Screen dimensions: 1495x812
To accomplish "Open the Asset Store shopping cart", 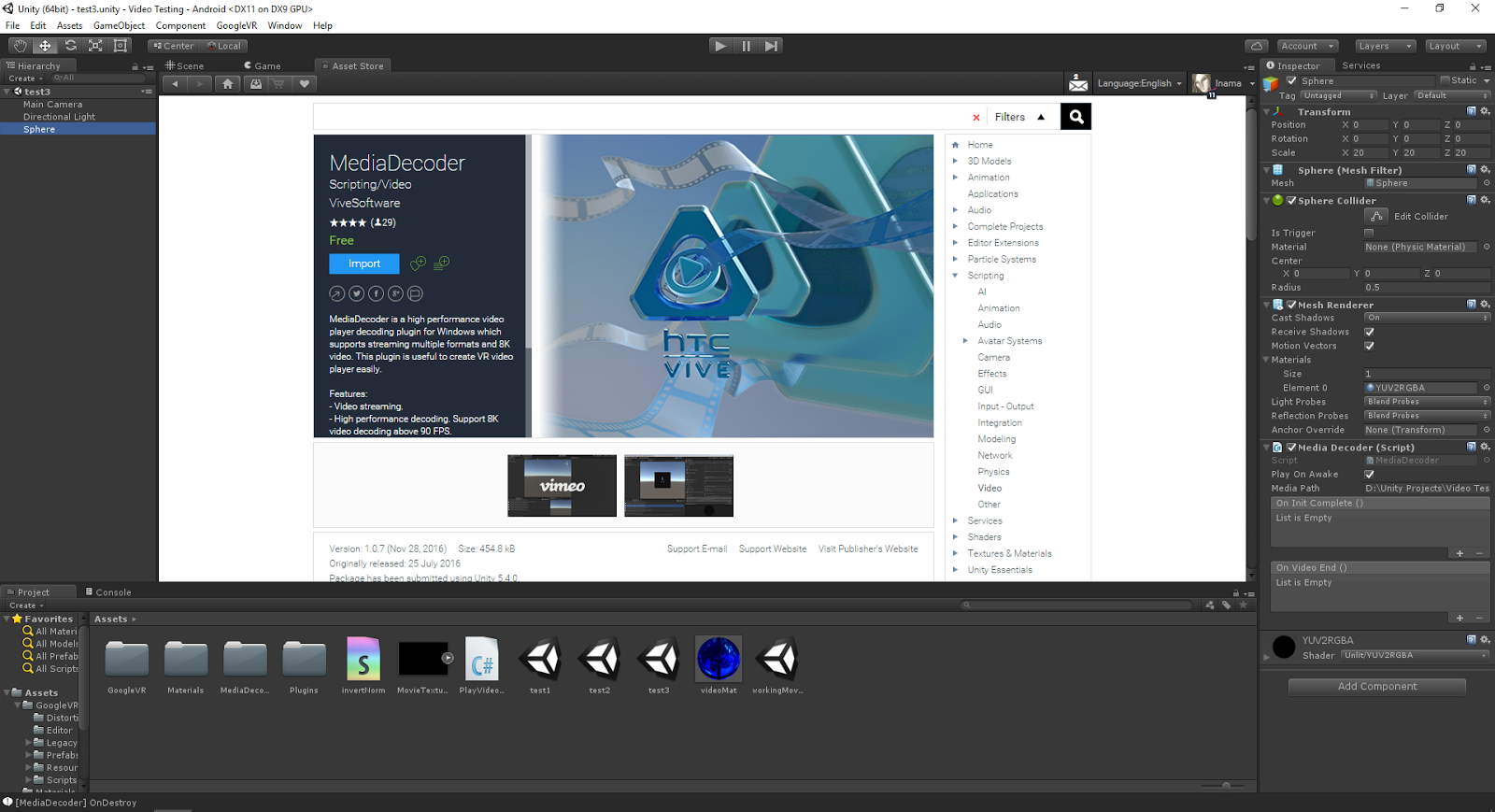I will pos(278,83).
